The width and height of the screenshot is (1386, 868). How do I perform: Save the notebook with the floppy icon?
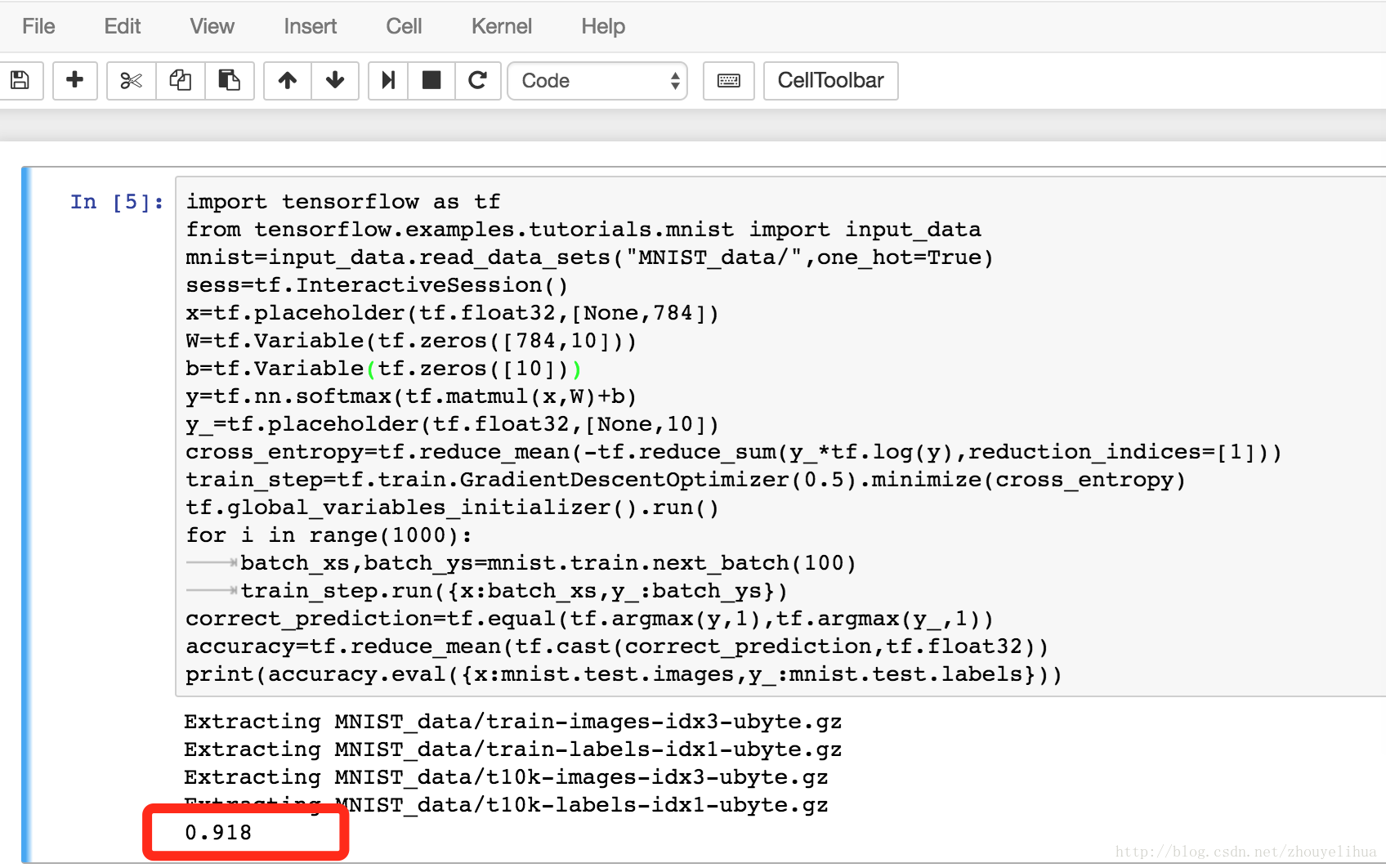click(x=20, y=80)
